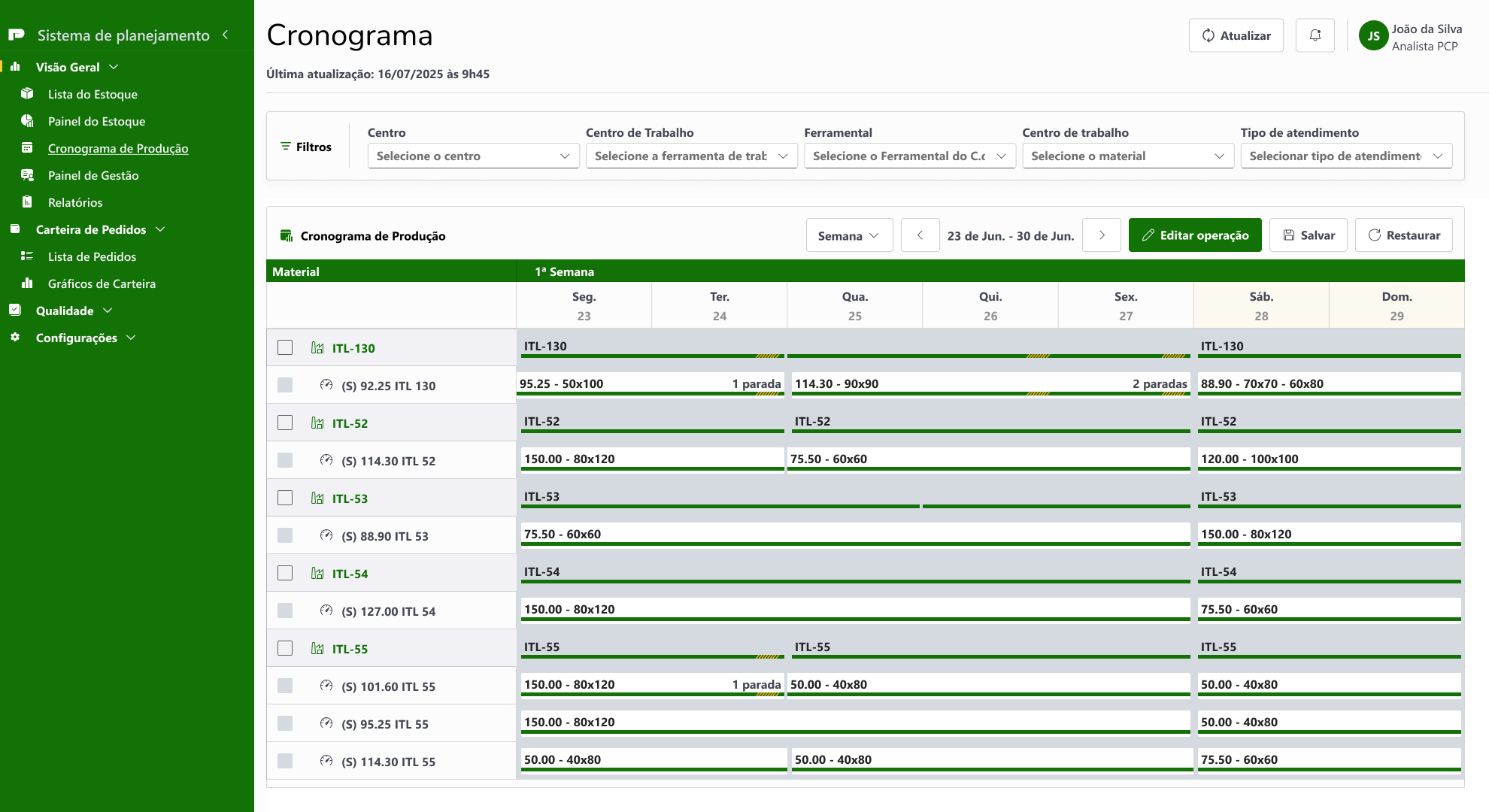This screenshot has height=812, width=1489.
Task: Click the Configurações gear icon
Action: click(15, 337)
